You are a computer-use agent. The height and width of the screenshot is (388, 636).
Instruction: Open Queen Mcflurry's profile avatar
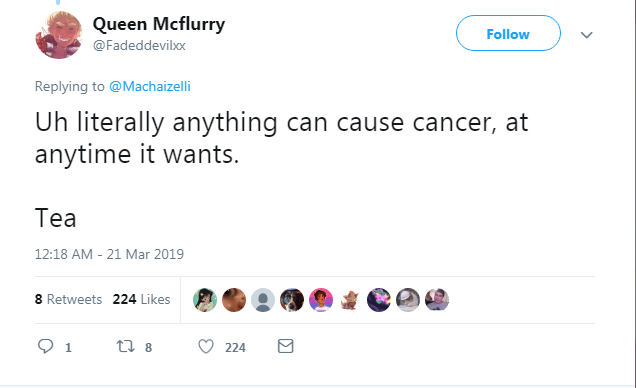tap(59, 35)
